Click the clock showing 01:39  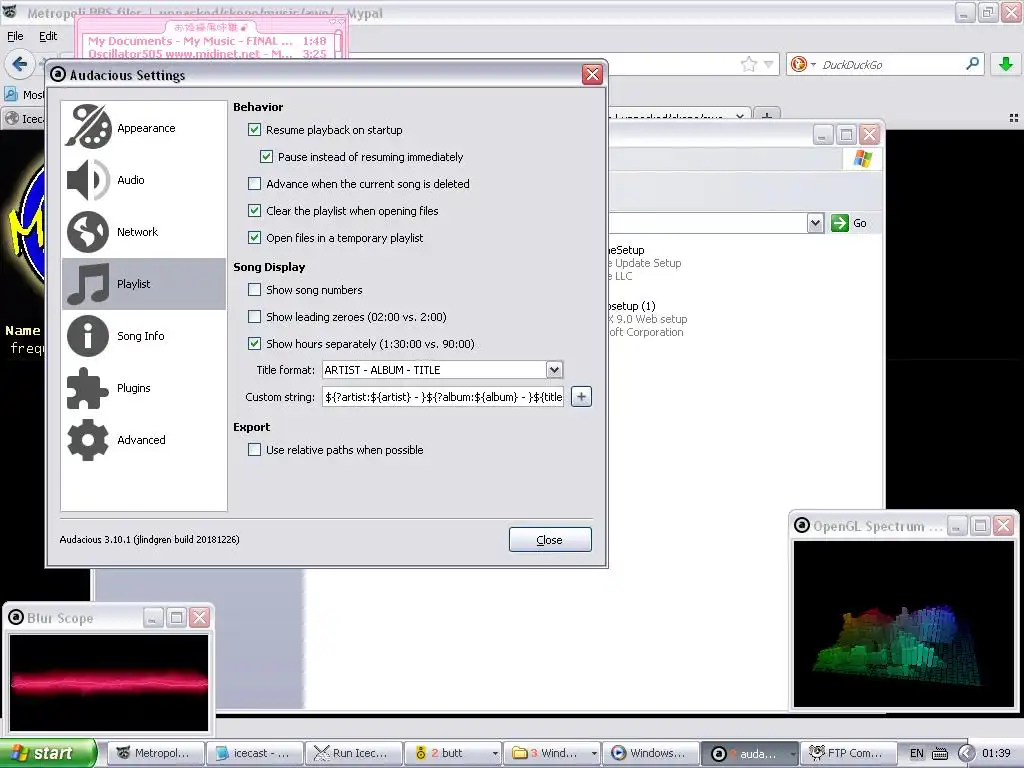[x=997, y=754]
